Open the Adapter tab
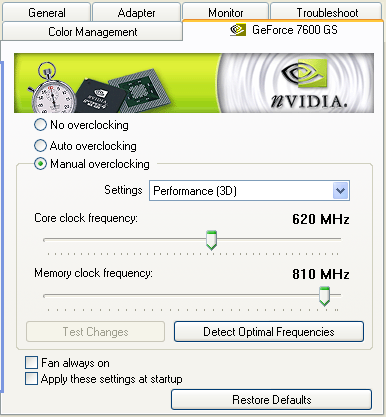The width and height of the screenshot is (386, 417). click(136, 12)
